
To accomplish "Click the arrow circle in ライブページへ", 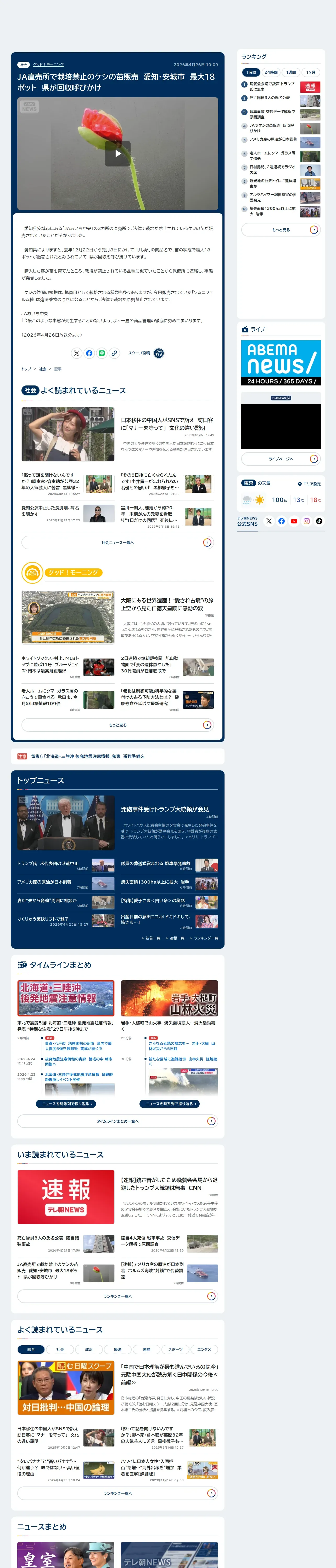I will (x=313, y=459).
